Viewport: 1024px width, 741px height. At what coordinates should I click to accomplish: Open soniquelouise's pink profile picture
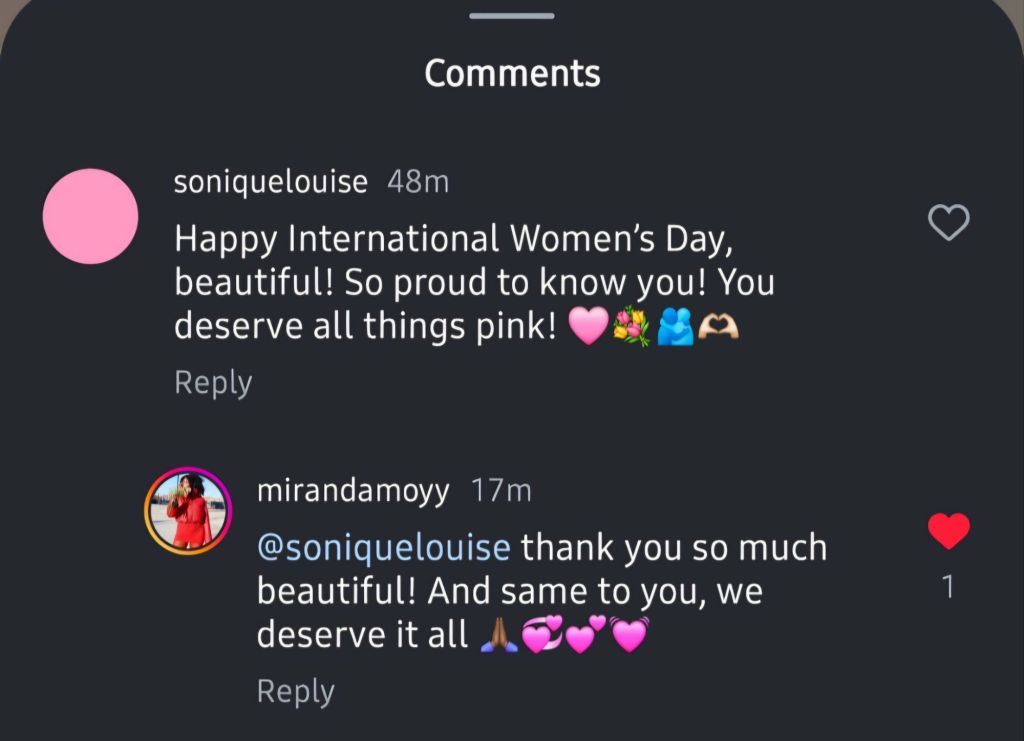91,216
